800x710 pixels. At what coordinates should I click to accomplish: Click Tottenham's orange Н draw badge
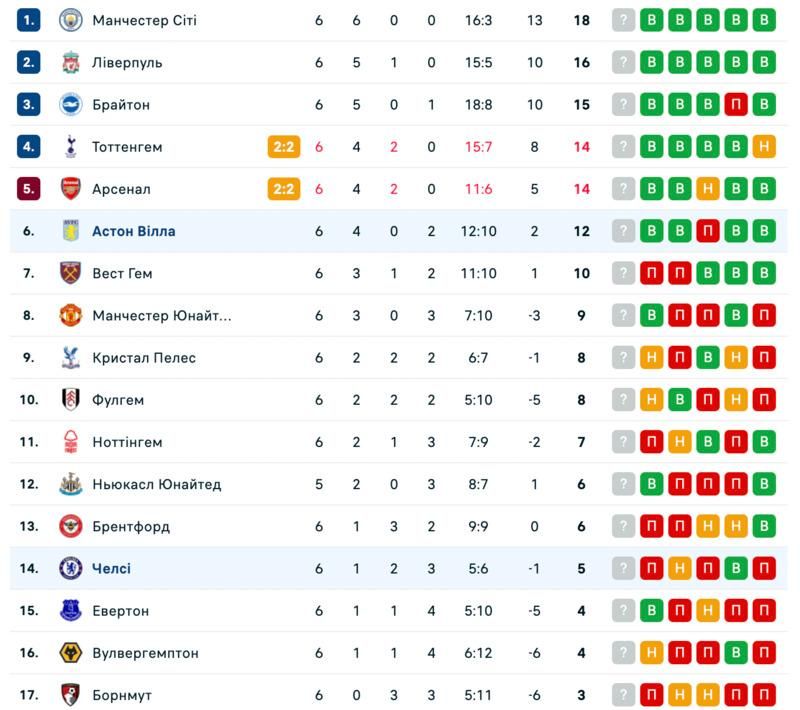click(764, 147)
